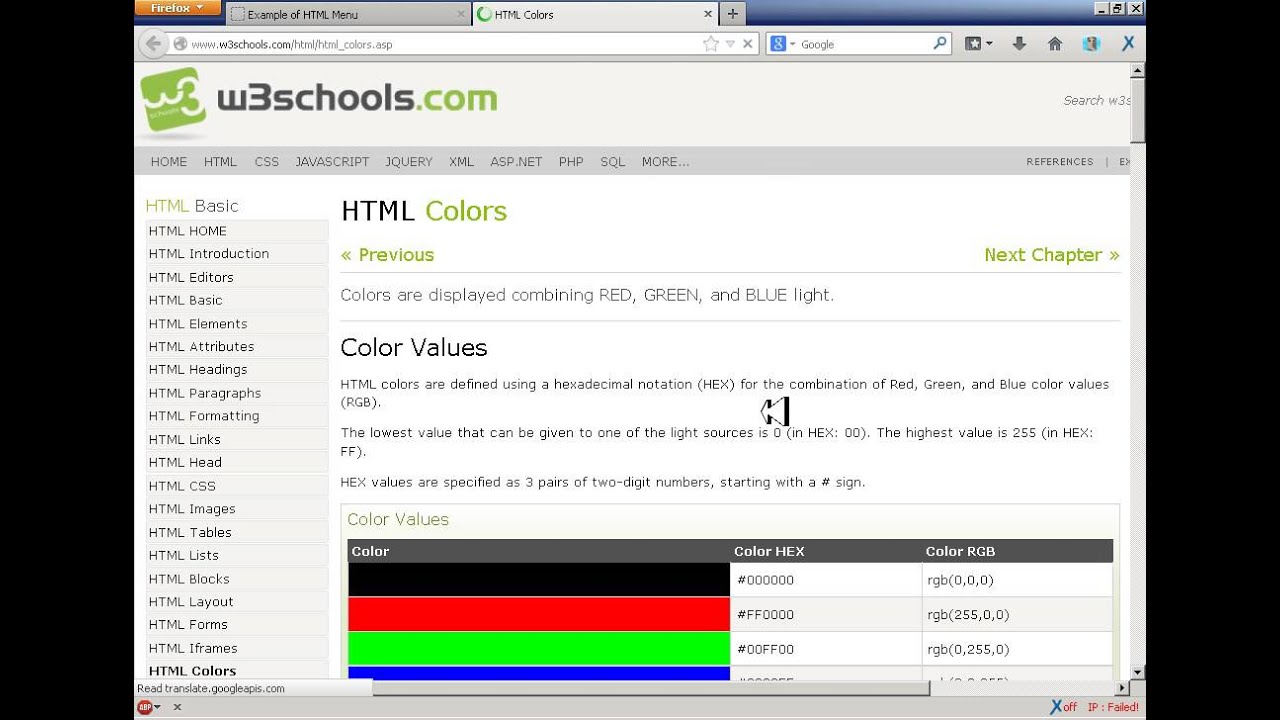Image resolution: width=1280 pixels, height=720 pixels.
Task: Open URL history dropdown arrow
Action: click(x=730, y=44)
